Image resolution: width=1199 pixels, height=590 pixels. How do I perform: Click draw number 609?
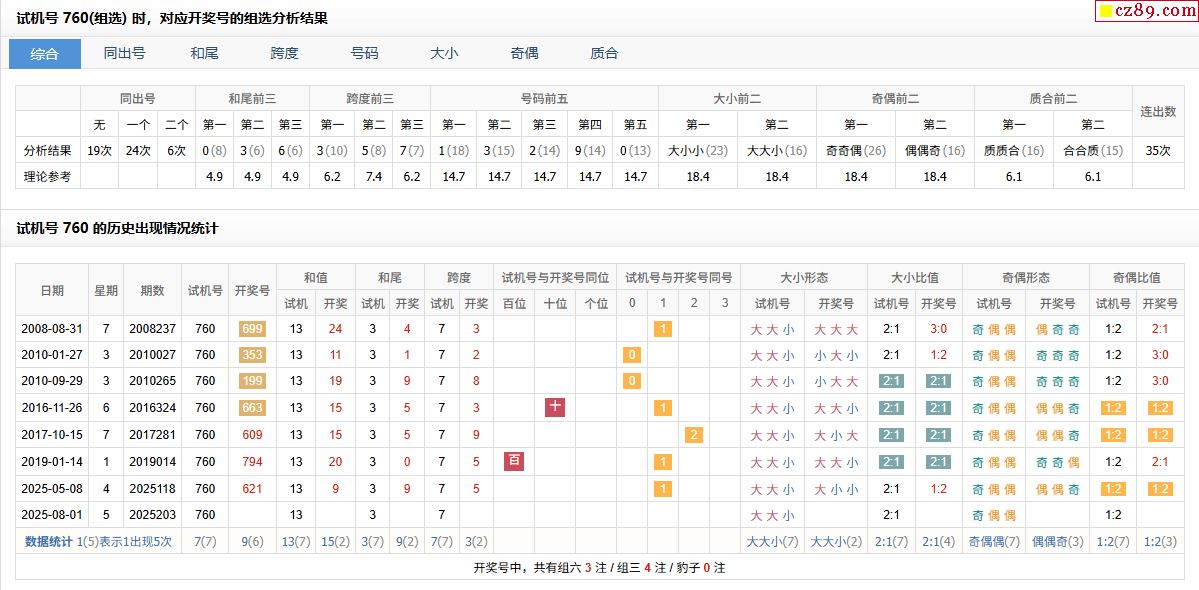pyautogui.click(x=252, y=435)
